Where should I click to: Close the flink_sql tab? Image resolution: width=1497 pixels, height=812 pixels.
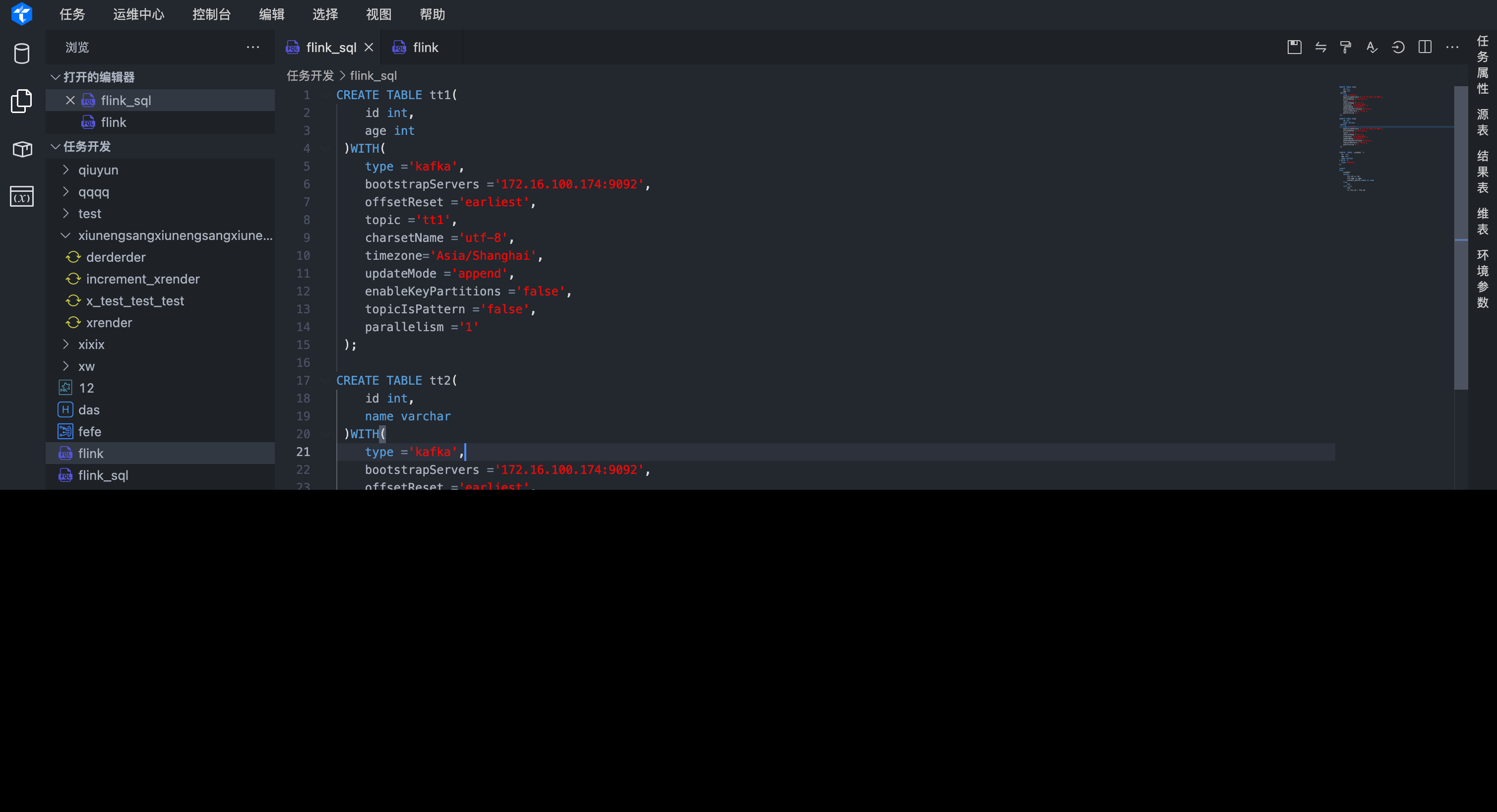click(x=369, y=47)
